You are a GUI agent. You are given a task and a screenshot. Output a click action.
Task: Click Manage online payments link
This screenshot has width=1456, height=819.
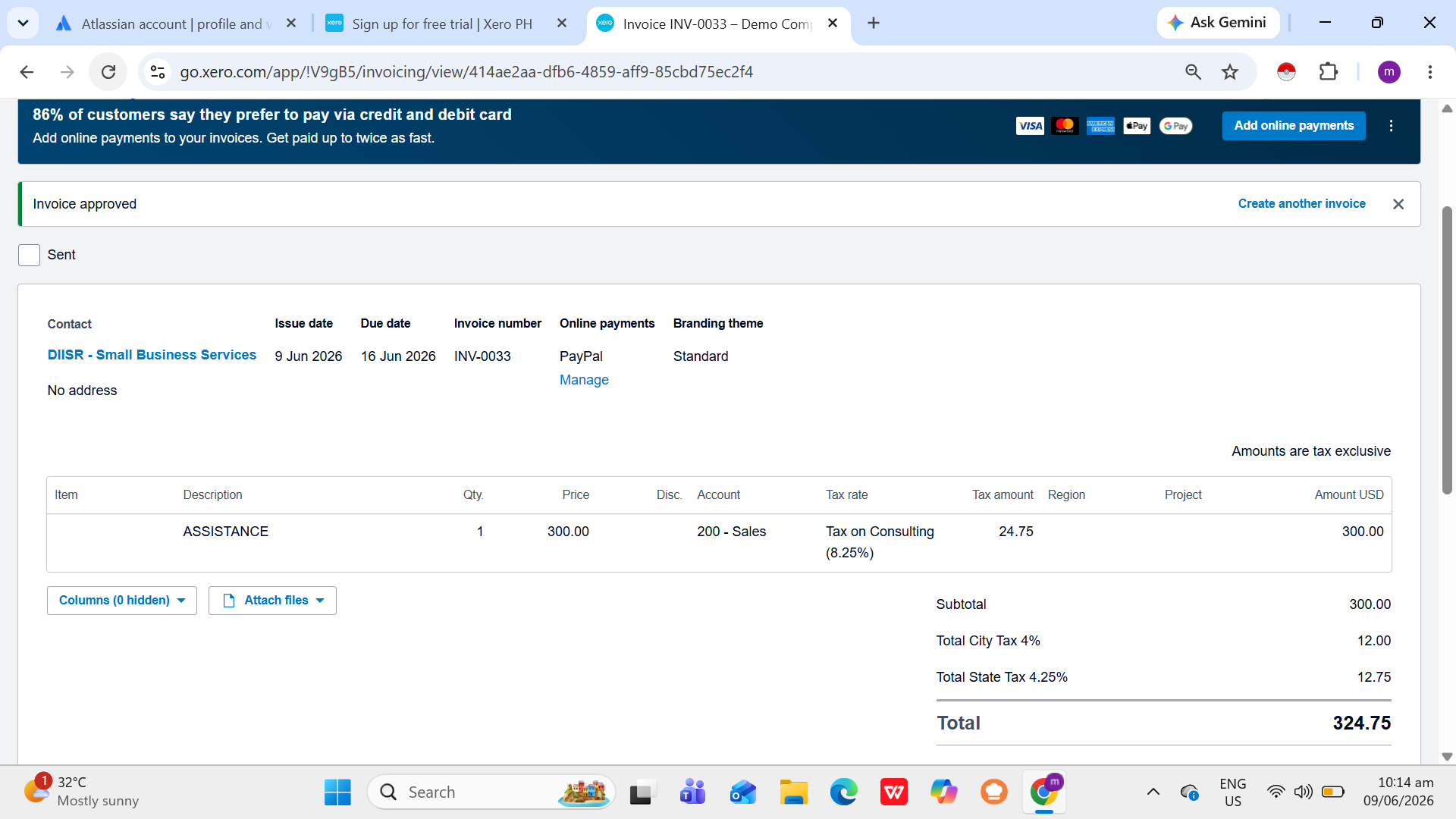coord(584,380)
